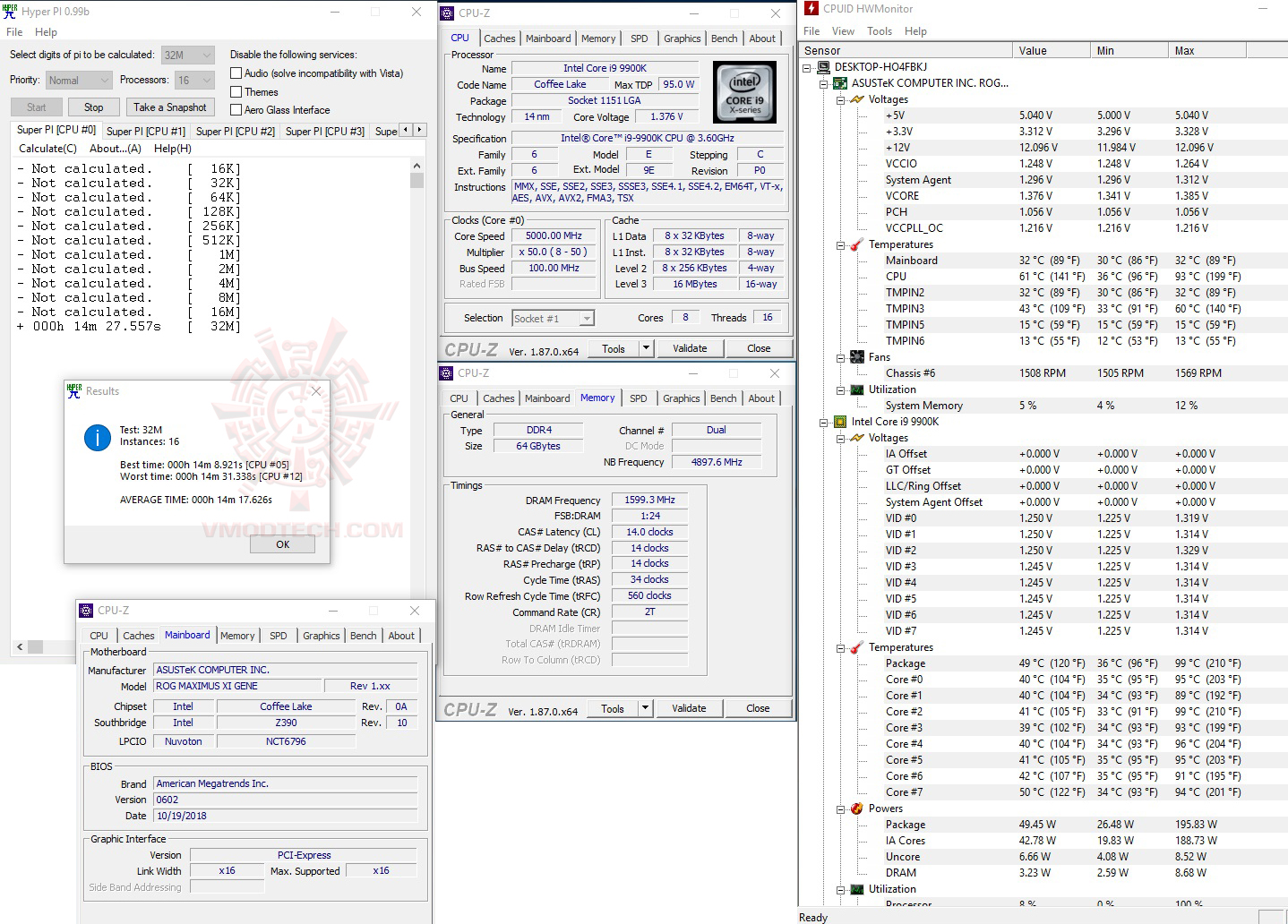The image size is (1288, 924).
Task: Click the motherboard icon beside ASUSTeK COMPUTER INC.
Action: 839,82
